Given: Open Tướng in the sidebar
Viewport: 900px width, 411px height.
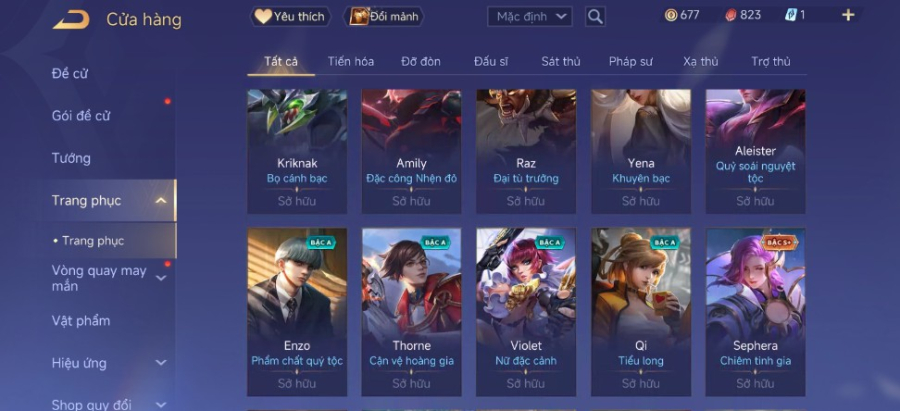Looking at the screenshot, I should 71,158.
